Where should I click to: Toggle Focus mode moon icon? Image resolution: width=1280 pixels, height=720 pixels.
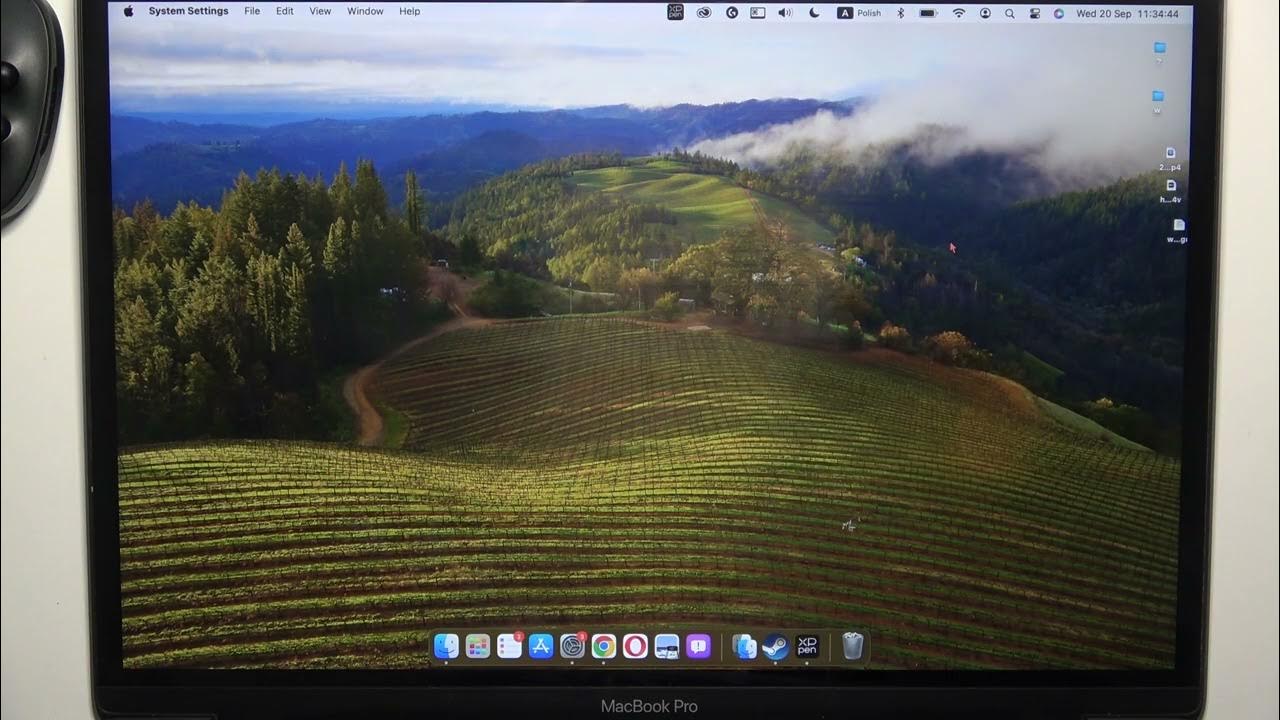[814, 13]
